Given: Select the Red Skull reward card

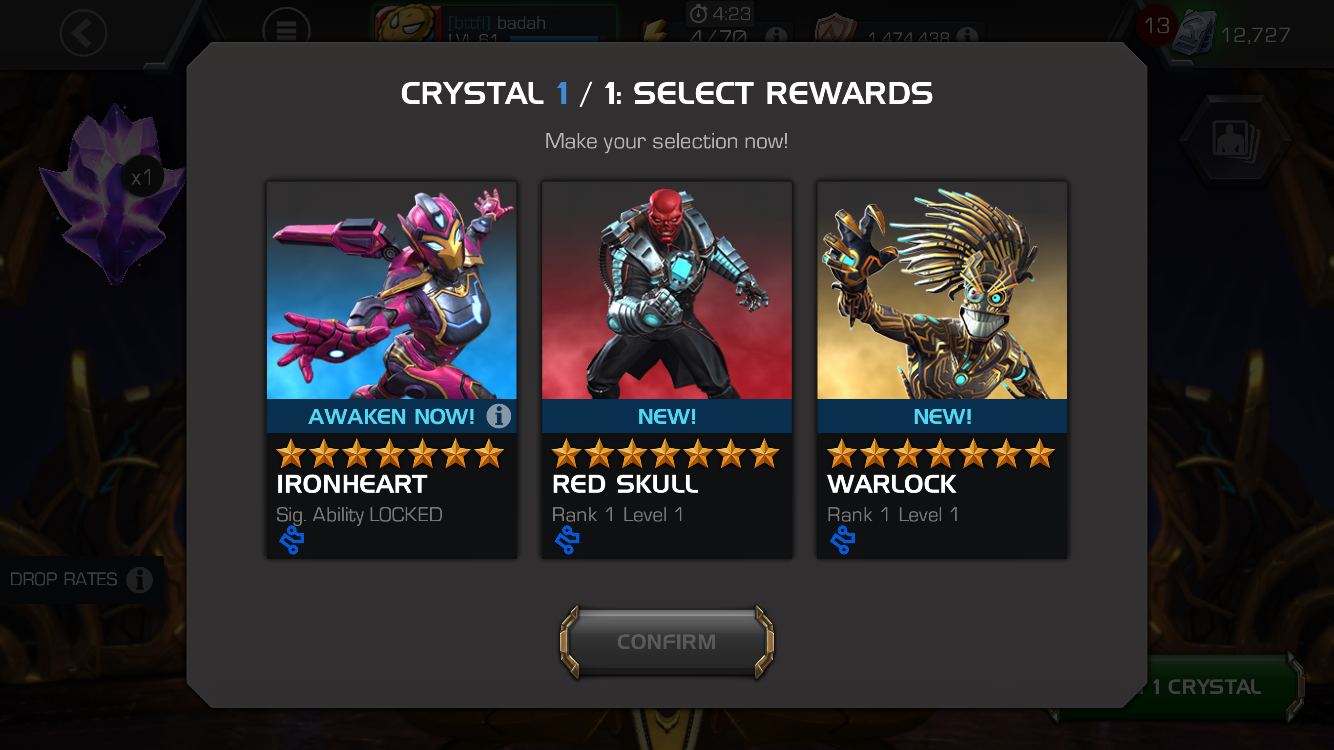Looking at the screenshot, I should [x=667, y=369].
